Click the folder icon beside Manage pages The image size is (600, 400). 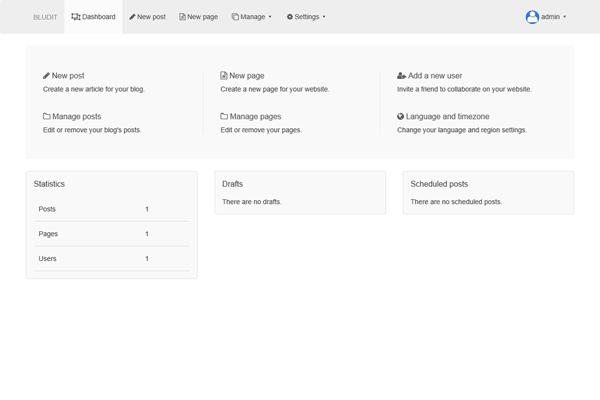click(224, 116)
